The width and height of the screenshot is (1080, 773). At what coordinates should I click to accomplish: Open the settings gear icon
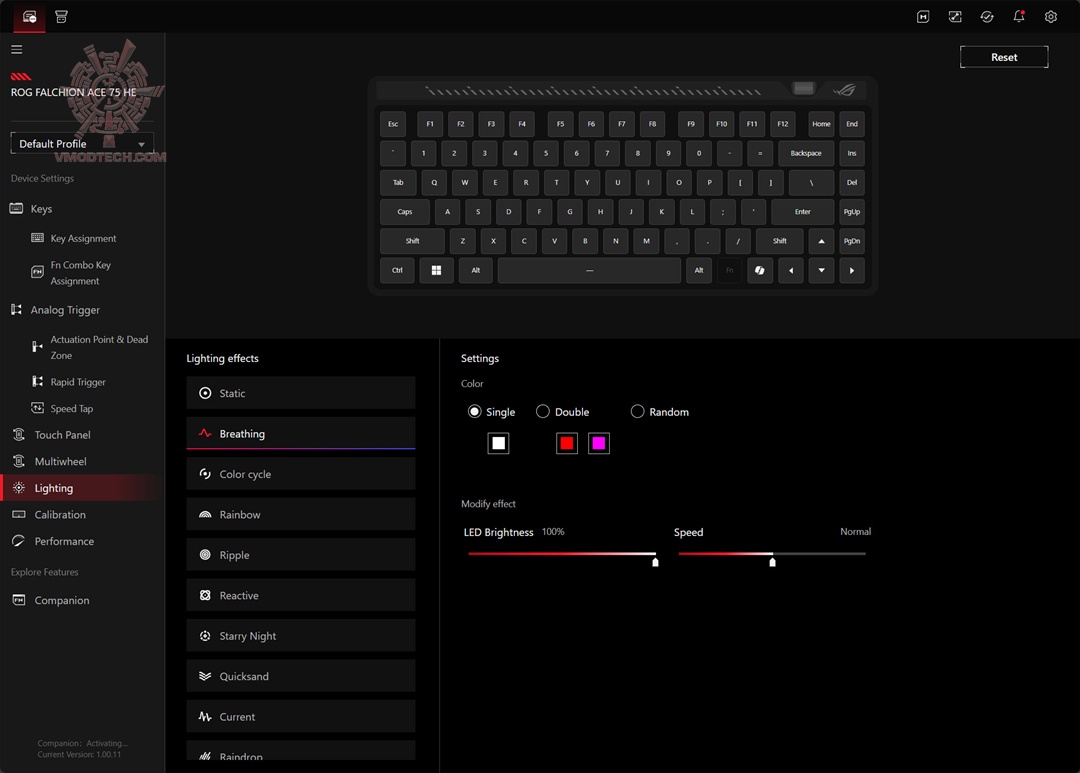(x=1050, y=17)
